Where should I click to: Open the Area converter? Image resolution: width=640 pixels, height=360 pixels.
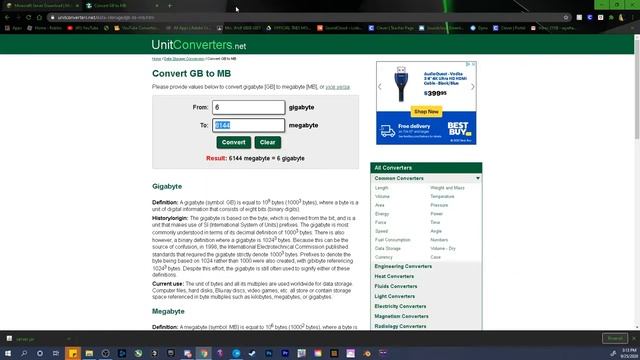click(x=380, y=205)
